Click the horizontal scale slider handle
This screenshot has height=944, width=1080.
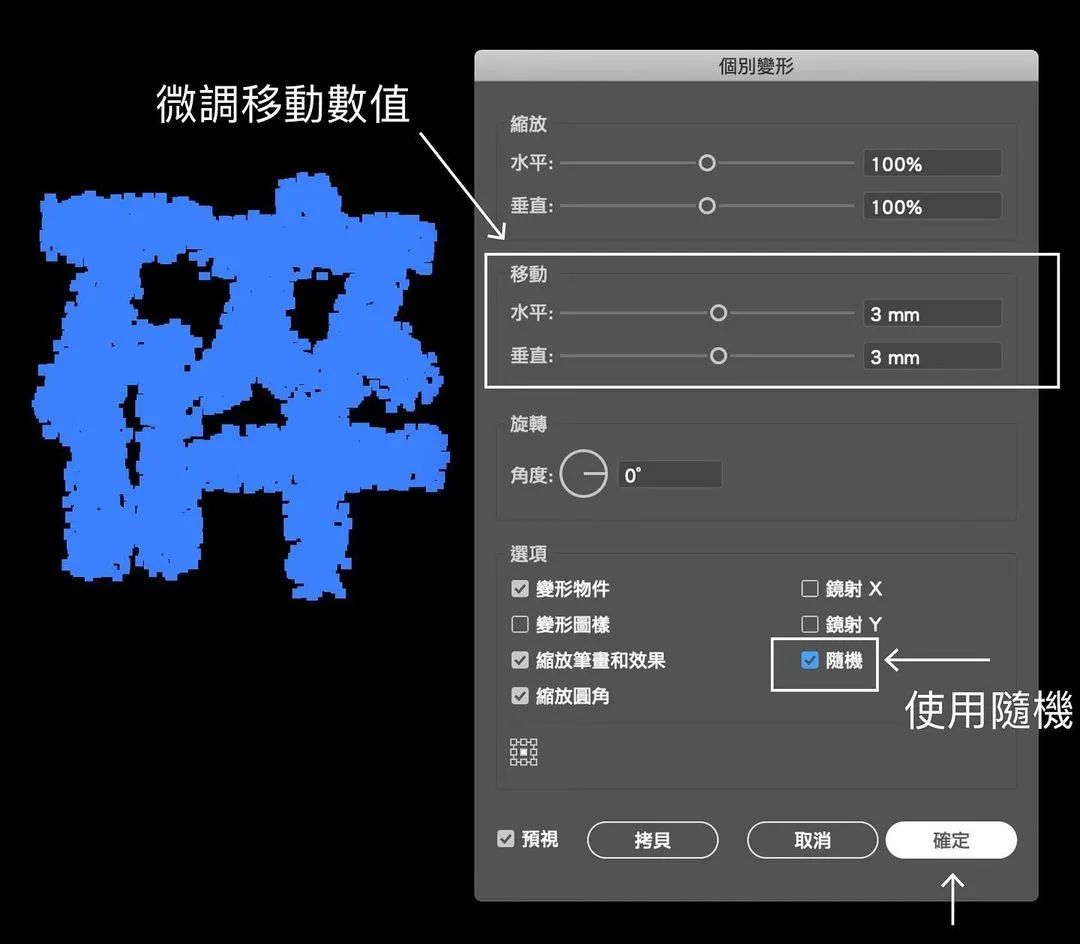click(707, 163)
